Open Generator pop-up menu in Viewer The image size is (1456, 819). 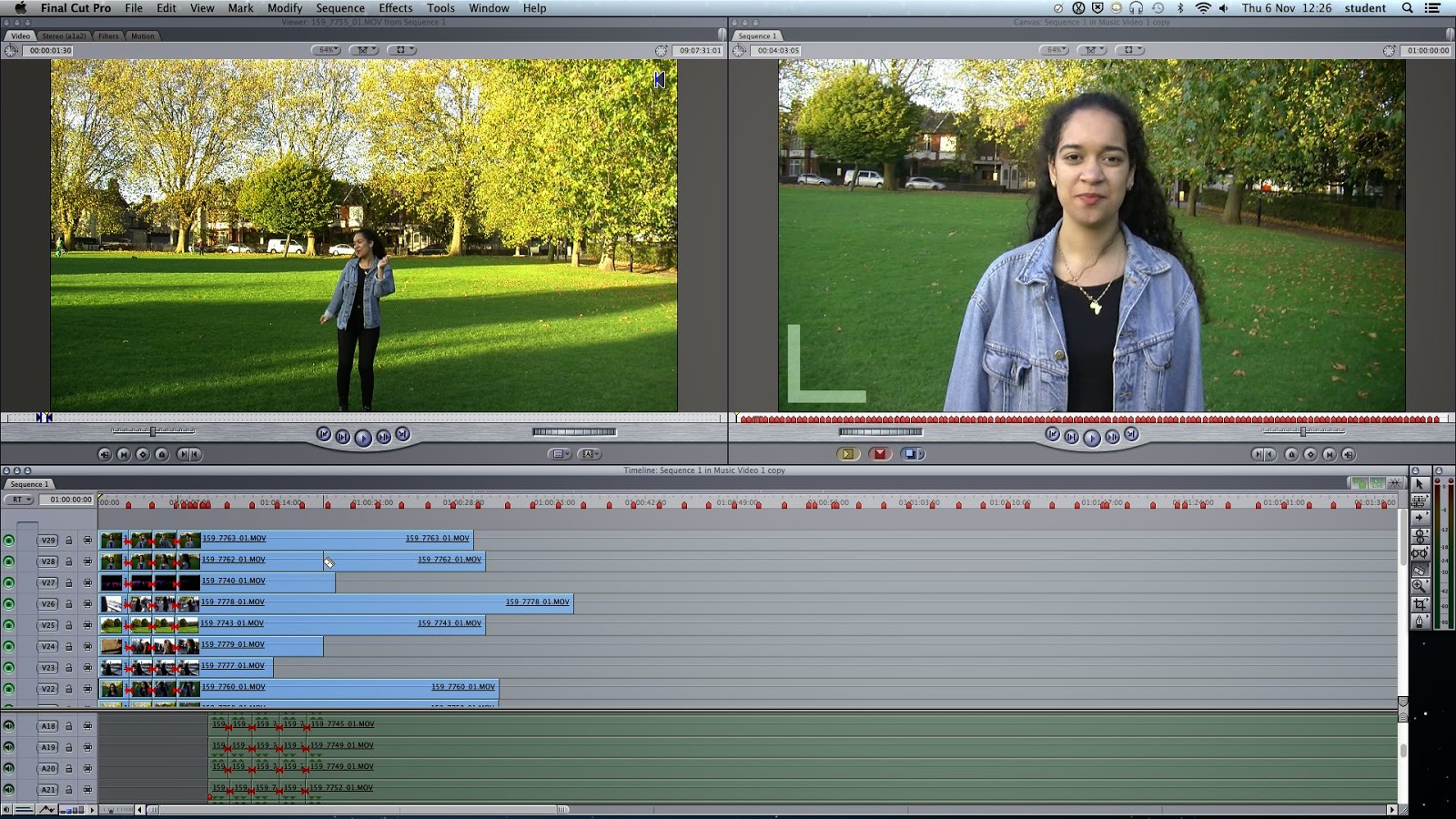pos(589,453)
